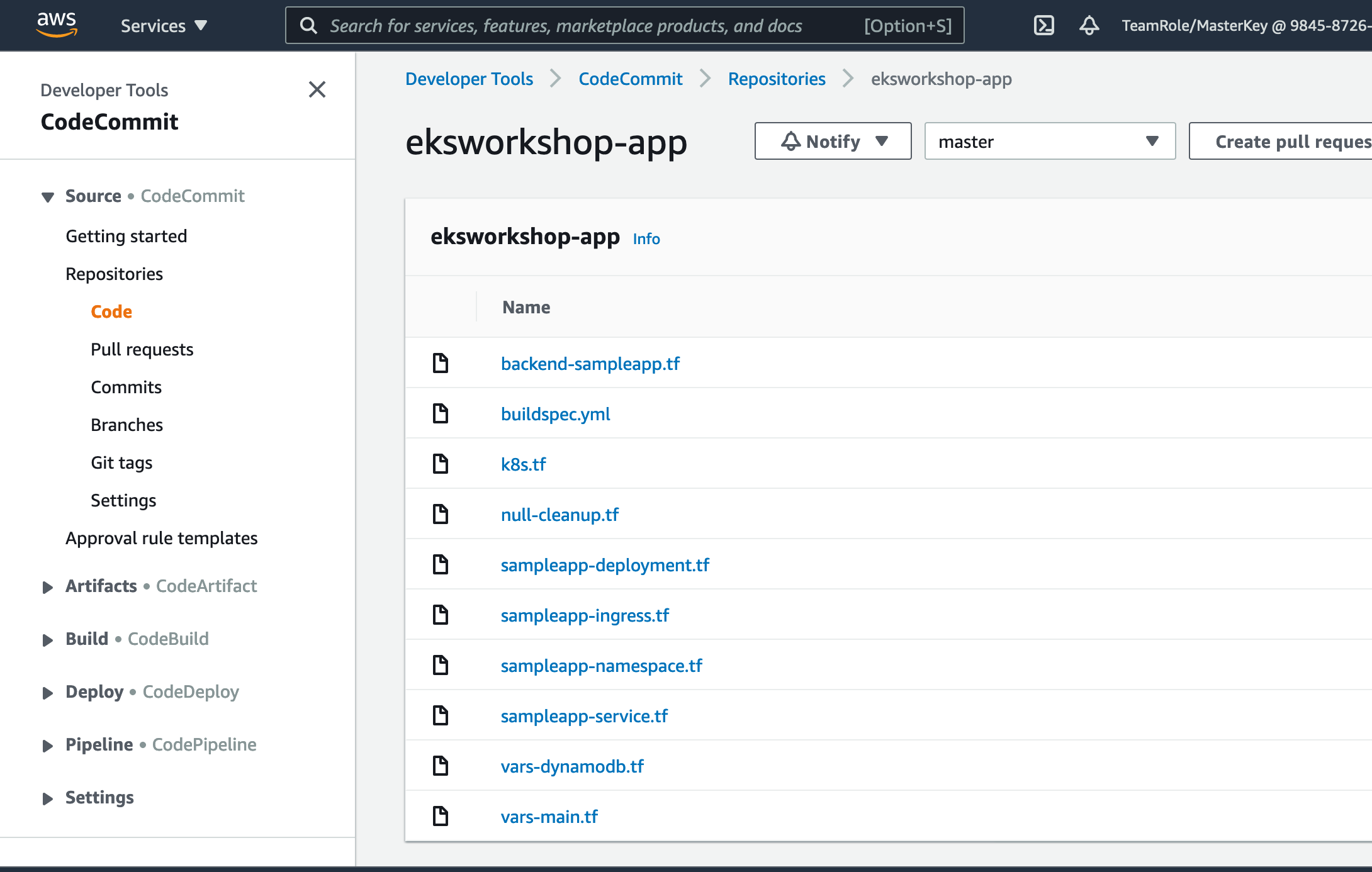1372x872 pixels.
Task: Click file icon beside null-cleanup.tf
Action: [x=441, y=514]
